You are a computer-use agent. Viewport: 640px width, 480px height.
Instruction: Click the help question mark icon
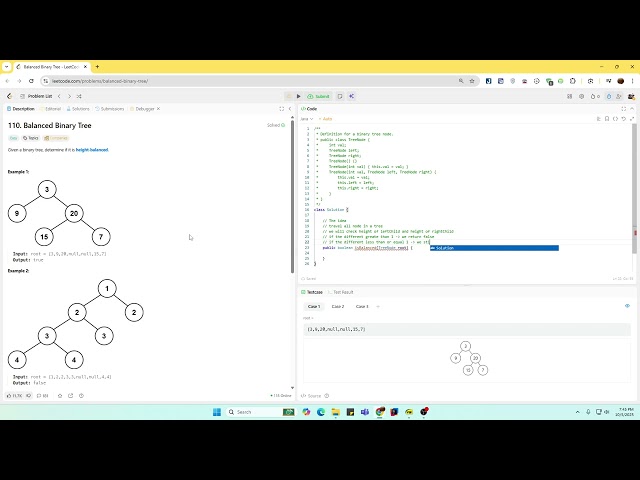click(81, 396)
